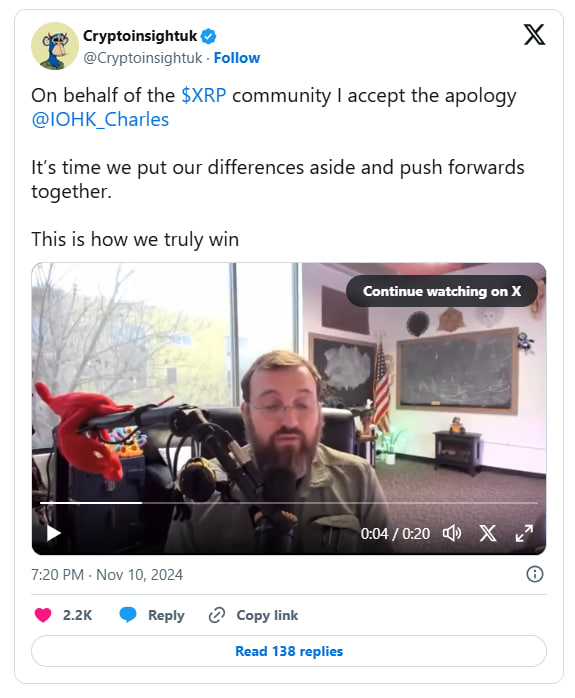This screenshot has height=698, width=575.
Task: Click the copy link chain icon
Action: [x=217, y=615]
